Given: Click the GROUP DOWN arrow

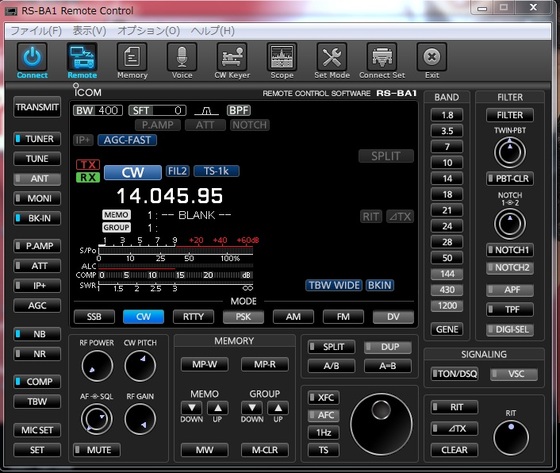Looking at the screenshot, I should pyautogui.click(x=252, y=408).
